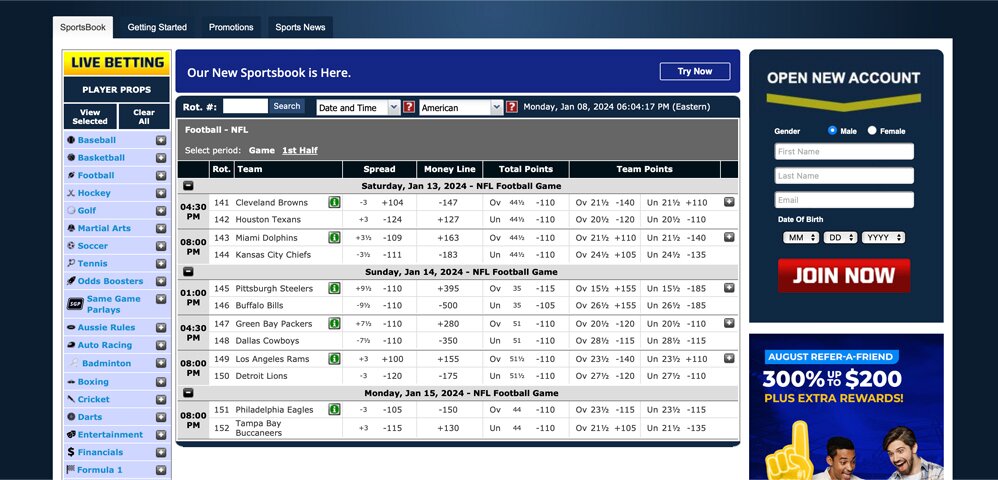This screenshot has width=998, height=480.
Task: Click the Rot. # input field
Action: click(245, 106)
